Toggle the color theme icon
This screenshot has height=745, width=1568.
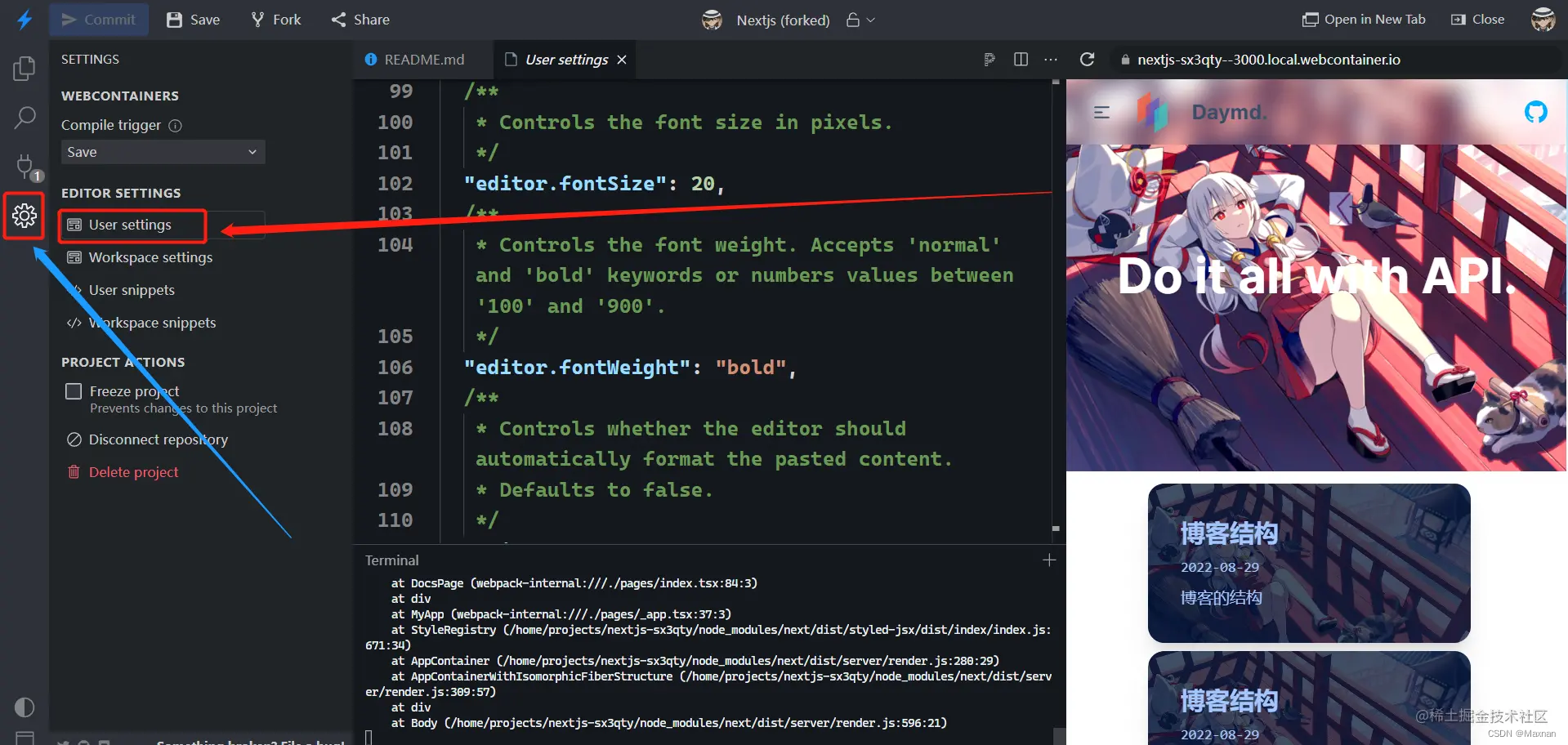point(25,707)
